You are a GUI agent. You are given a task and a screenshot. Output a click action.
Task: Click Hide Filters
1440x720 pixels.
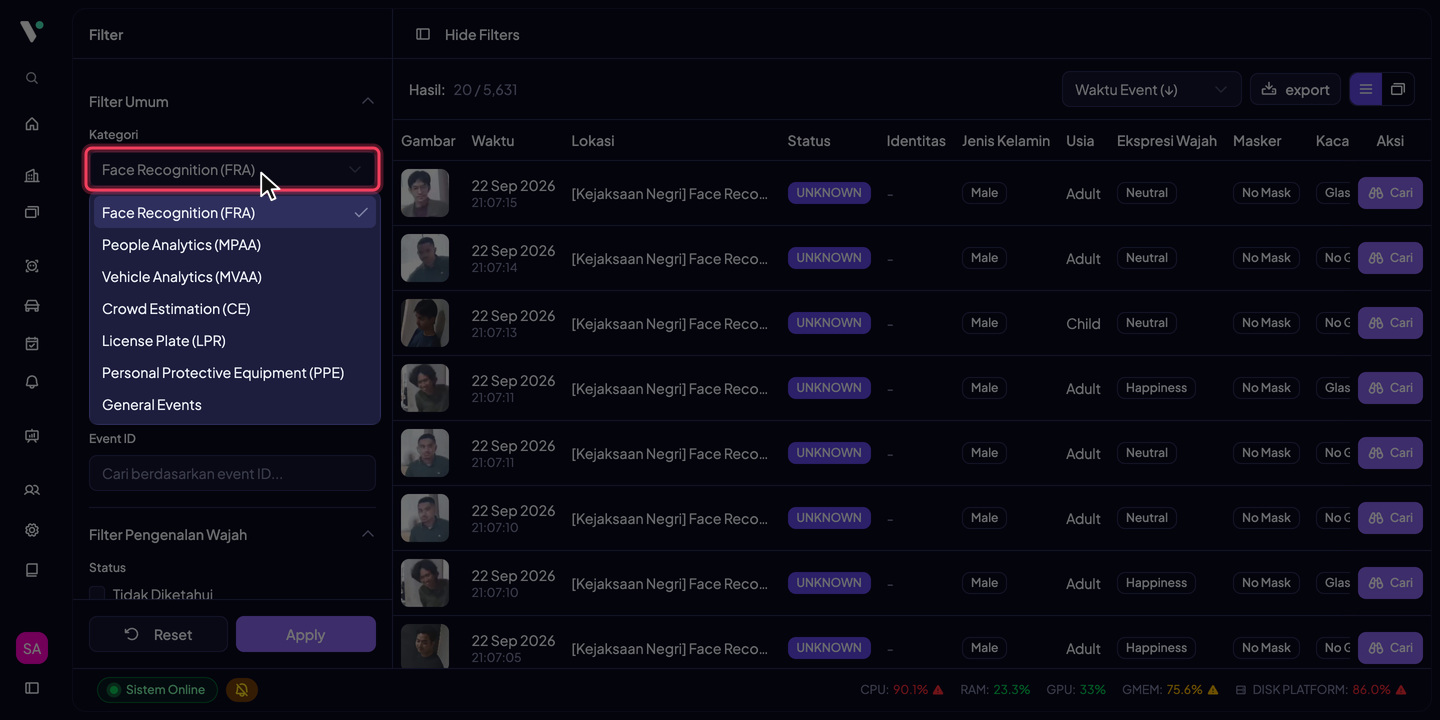click(468, 34)
